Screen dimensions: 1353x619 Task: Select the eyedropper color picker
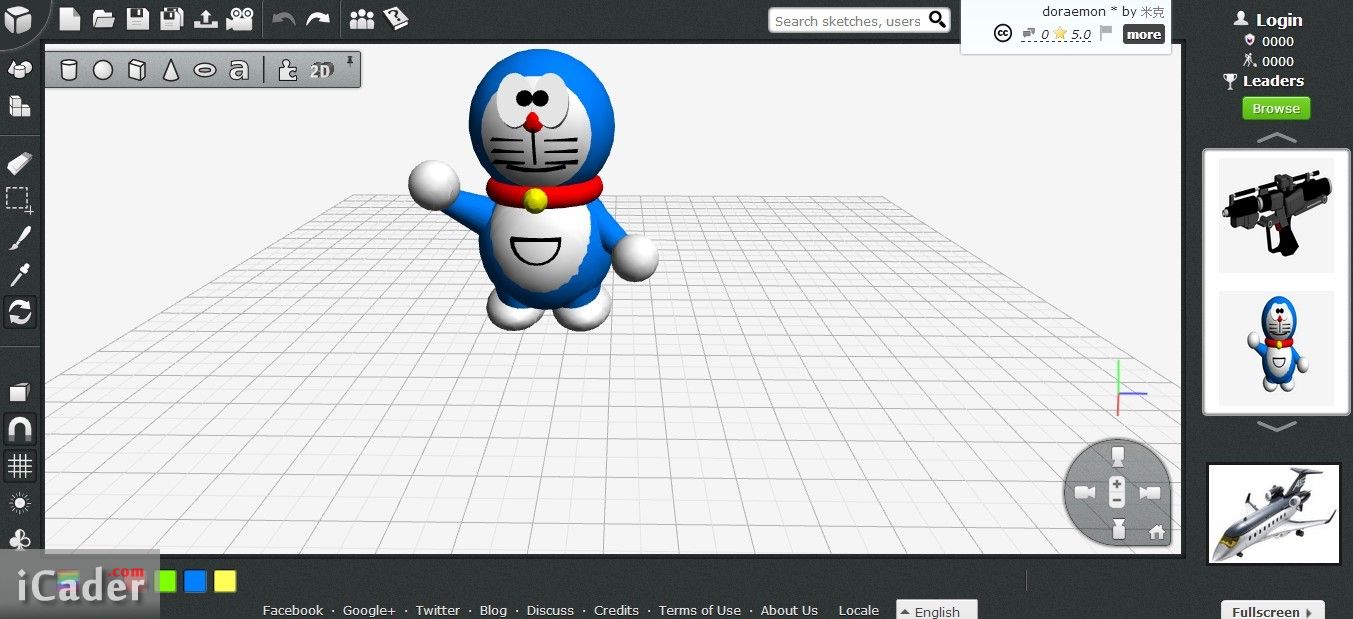[x=20, y=274]
